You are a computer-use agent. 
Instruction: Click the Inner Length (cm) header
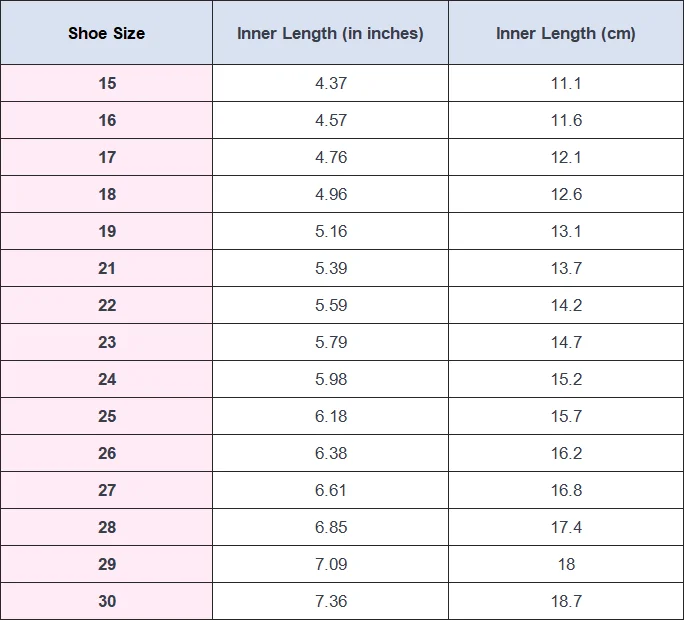(x=566, y=33)
